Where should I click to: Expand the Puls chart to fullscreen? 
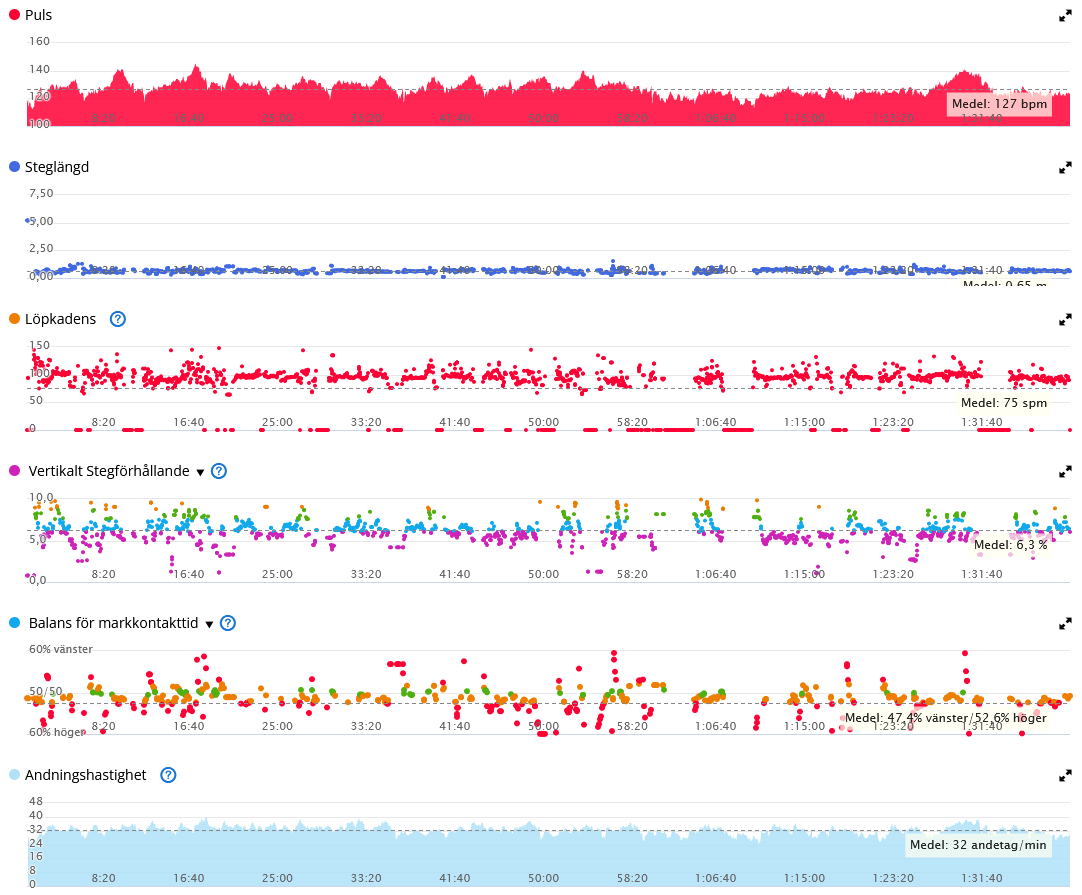1065,15
